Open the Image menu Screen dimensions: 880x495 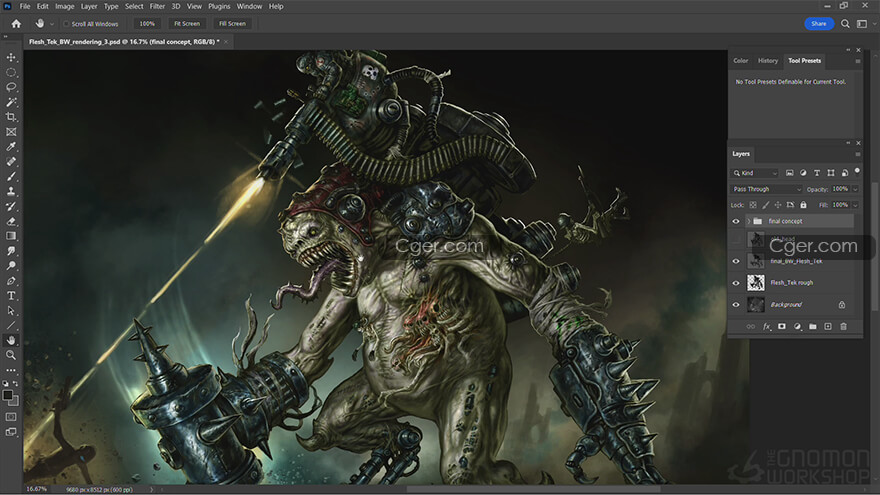65,6
